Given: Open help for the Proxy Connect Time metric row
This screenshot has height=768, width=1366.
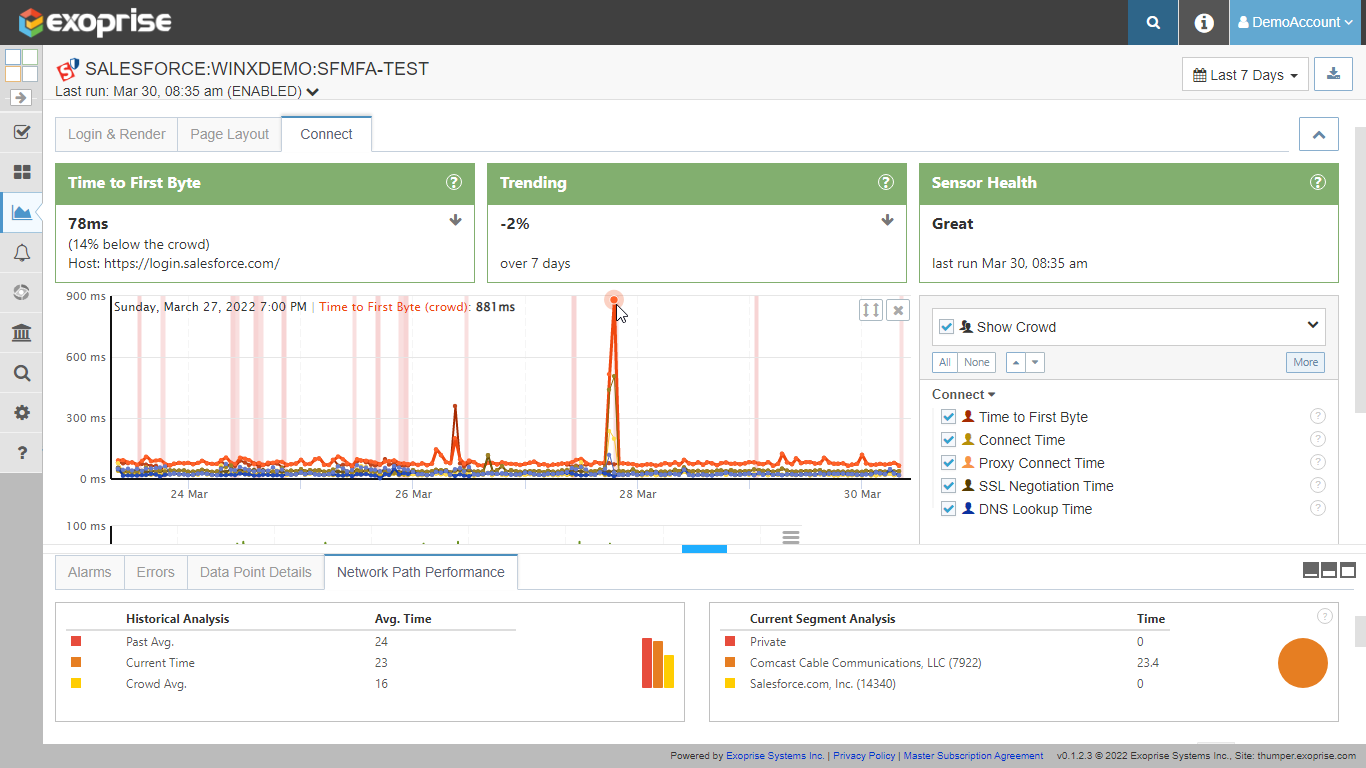Looking at the screenshot, I should [x=1318, y=463].
